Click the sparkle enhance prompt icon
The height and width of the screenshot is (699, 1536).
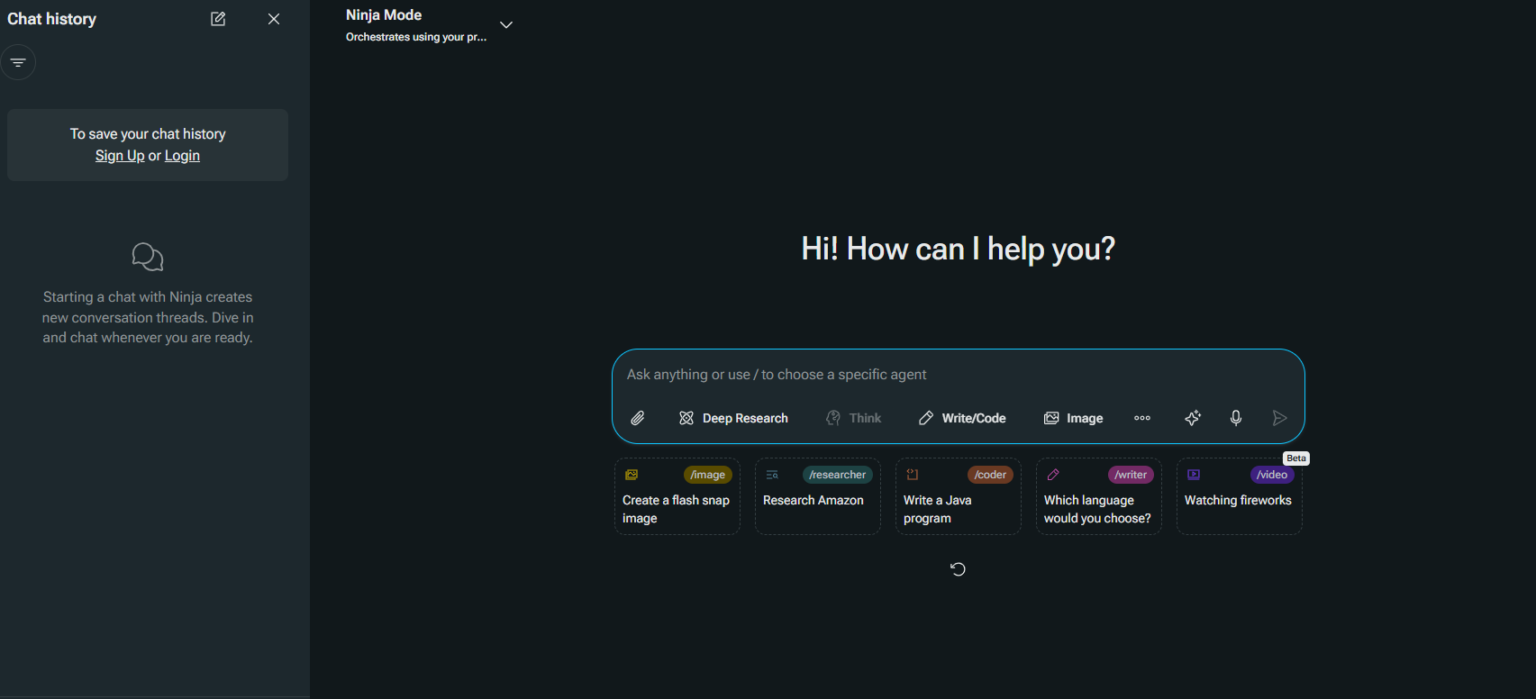coord(1192,417)
